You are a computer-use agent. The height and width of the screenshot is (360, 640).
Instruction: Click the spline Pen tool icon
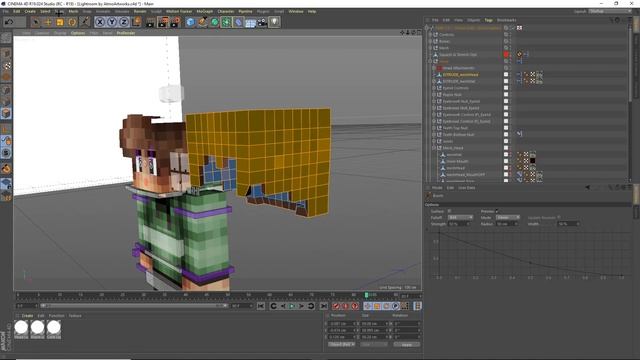coord(202,22)
